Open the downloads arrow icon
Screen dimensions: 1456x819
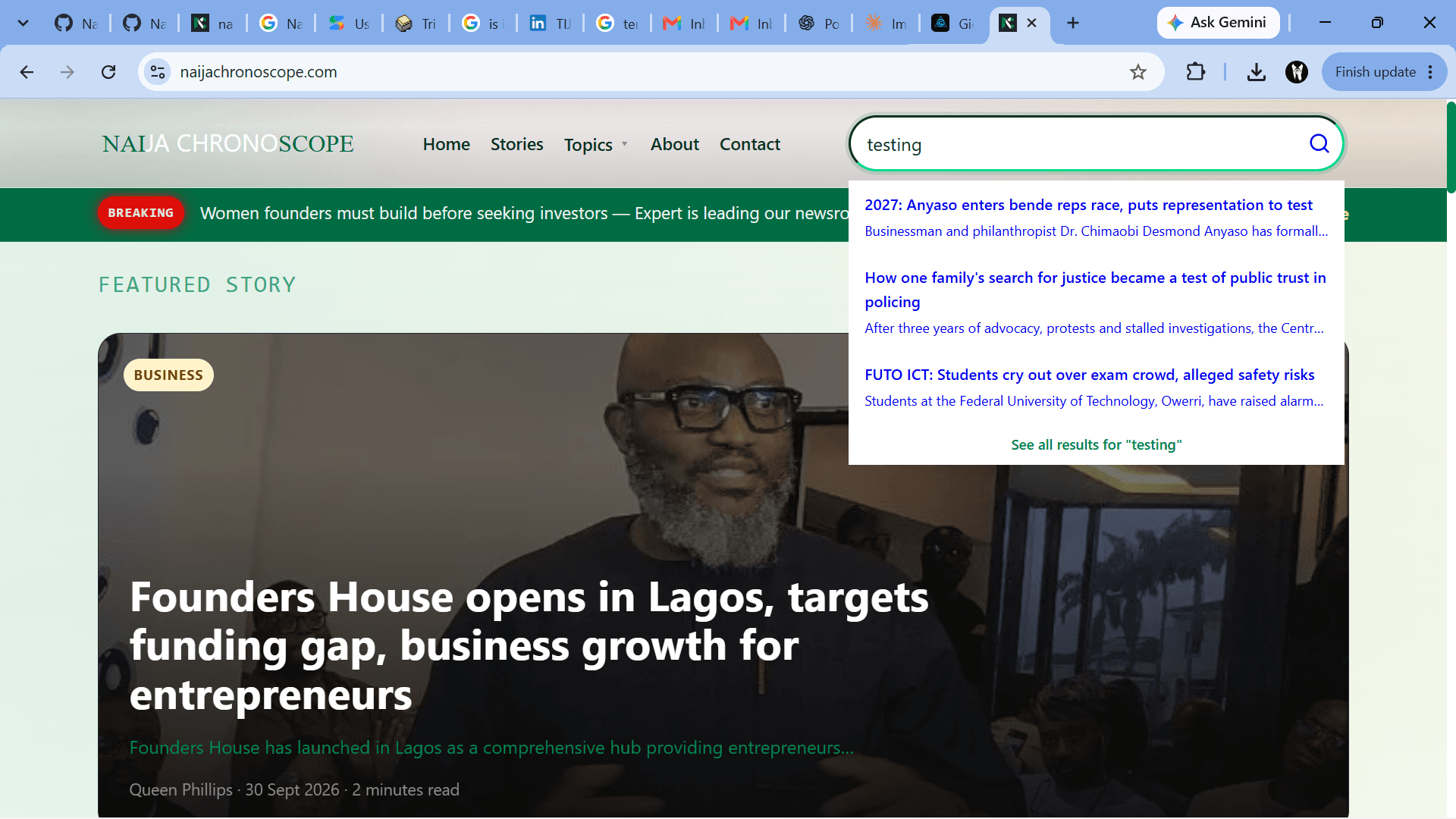click(x=1256, y=72)
